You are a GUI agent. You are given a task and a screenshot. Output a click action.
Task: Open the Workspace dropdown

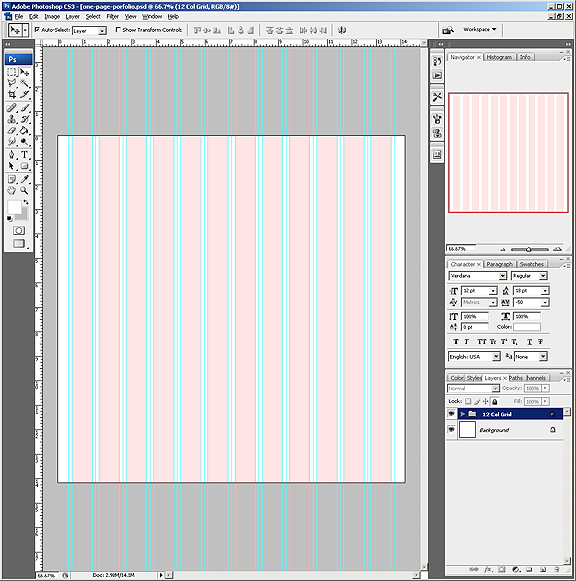480,29
